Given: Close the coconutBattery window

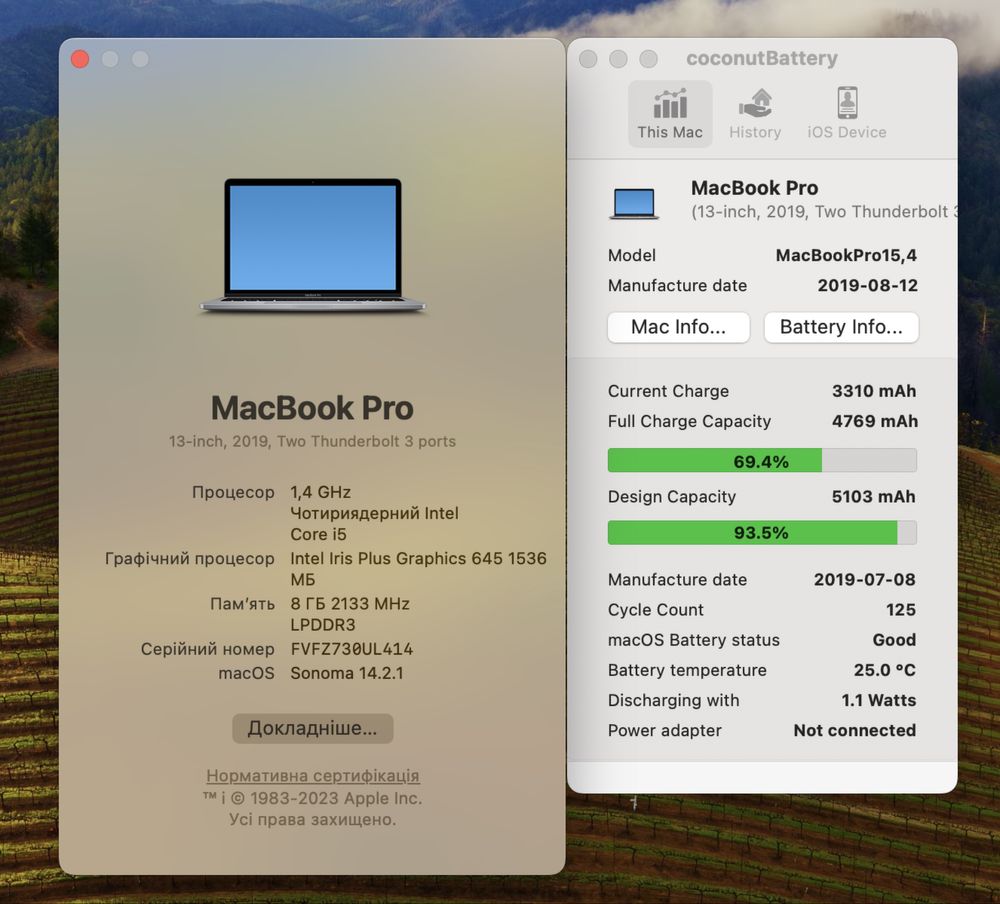Looking at the screenshot, I should (588, 59).
